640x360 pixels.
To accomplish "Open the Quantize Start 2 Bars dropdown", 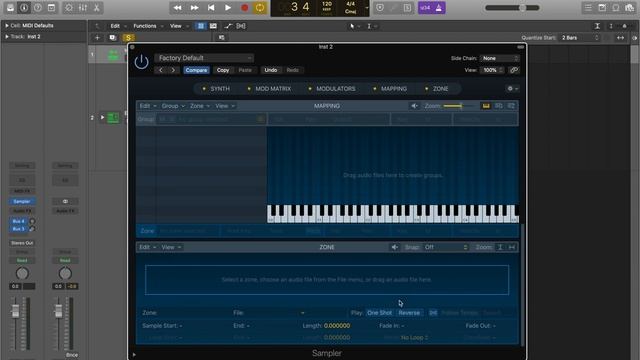I will (x=580, y=38).
